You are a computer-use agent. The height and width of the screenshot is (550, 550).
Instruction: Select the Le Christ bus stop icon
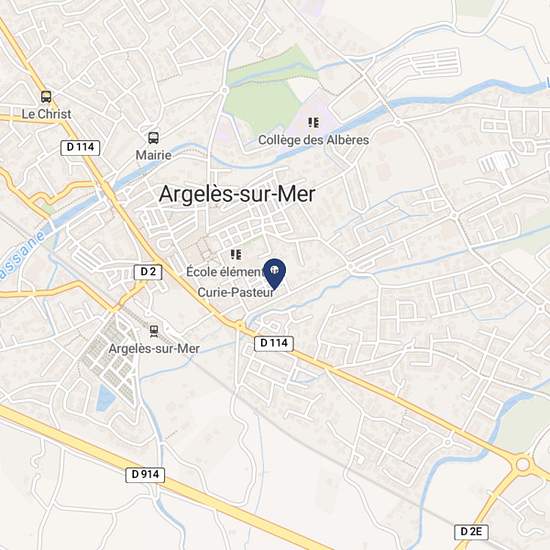(46, 96)
